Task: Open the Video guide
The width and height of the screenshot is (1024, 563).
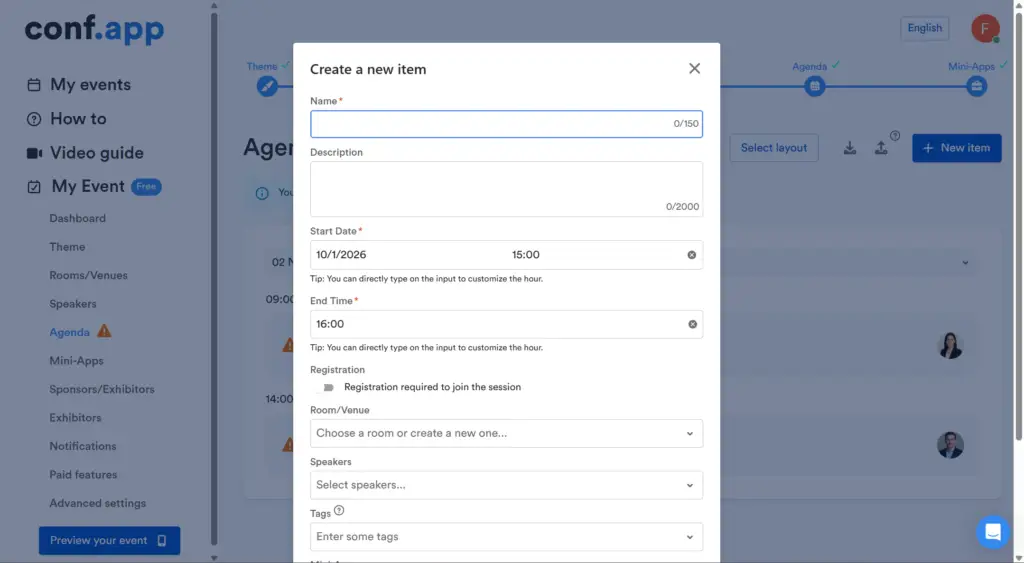Action: click(x=97, y=153)
